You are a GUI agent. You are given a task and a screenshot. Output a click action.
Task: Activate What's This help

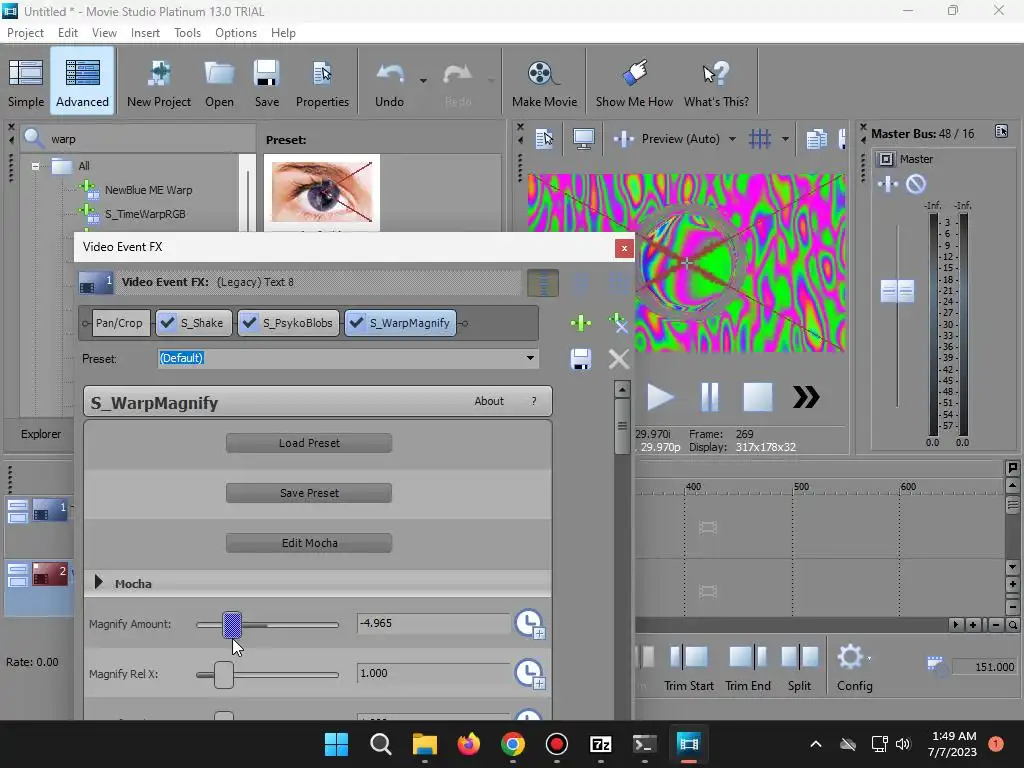pos(716,83)
